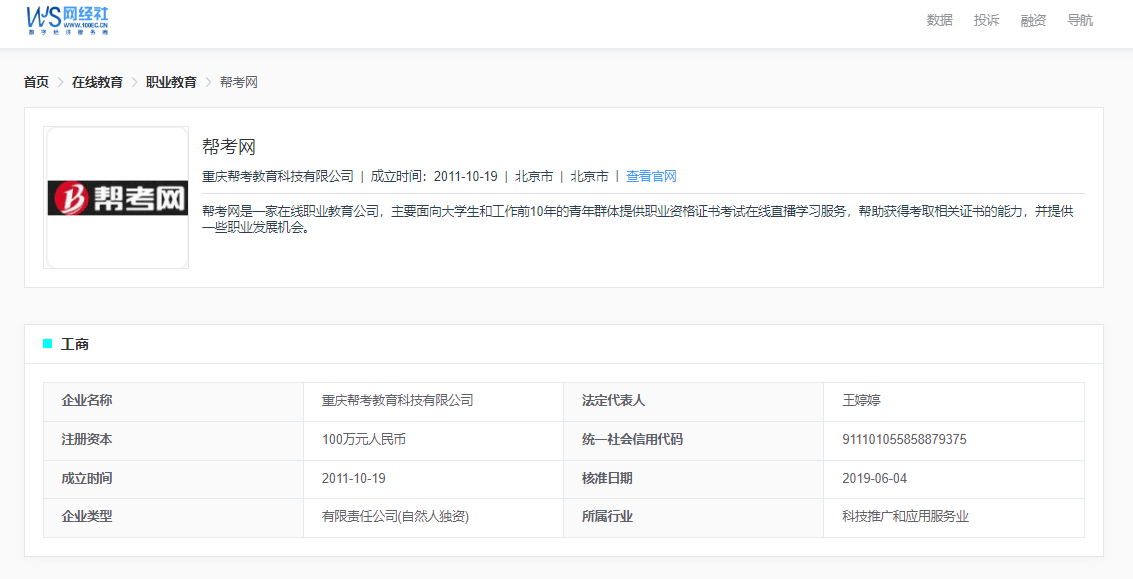This screenshot has height=579, width=1133.
Task: Go to 首页 in breadcrumb
Action: (36, 82)
